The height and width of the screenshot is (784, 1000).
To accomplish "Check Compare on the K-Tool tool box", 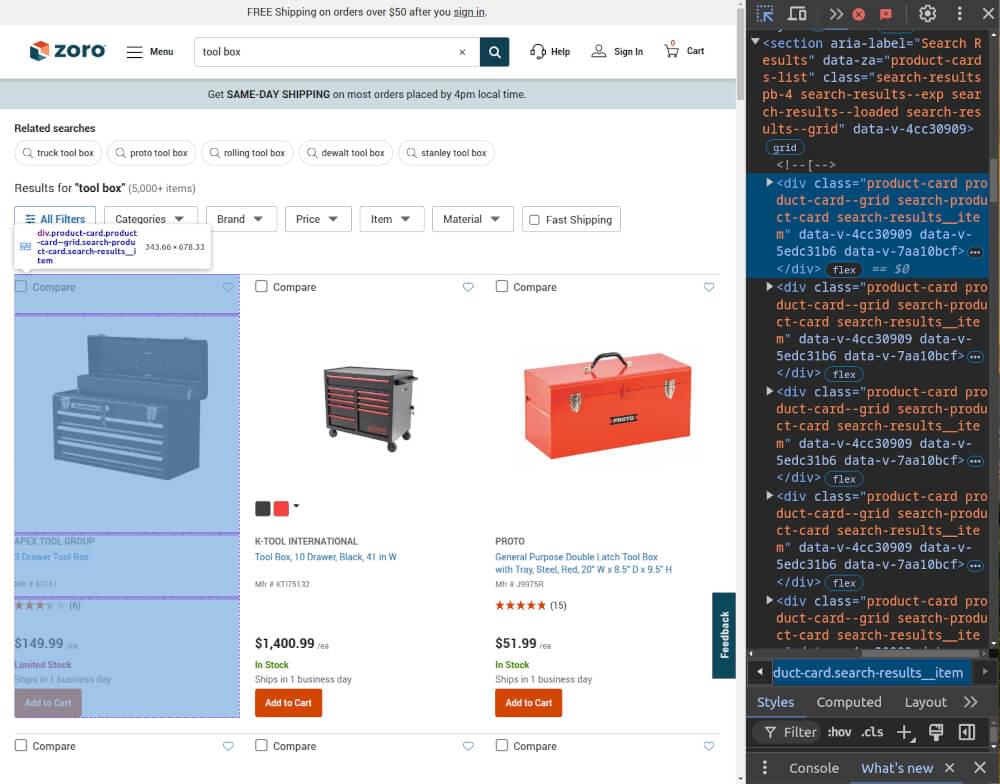I will coord(261,287).
